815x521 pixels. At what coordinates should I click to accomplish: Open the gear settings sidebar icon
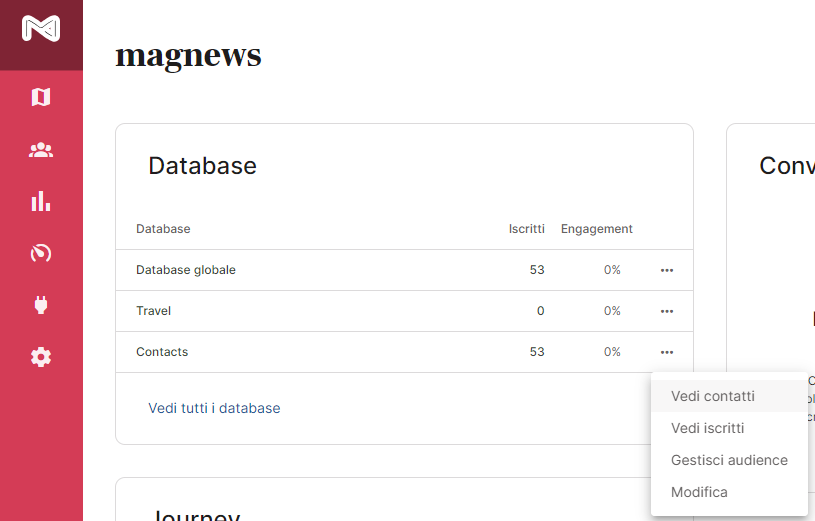pos(41,357)
